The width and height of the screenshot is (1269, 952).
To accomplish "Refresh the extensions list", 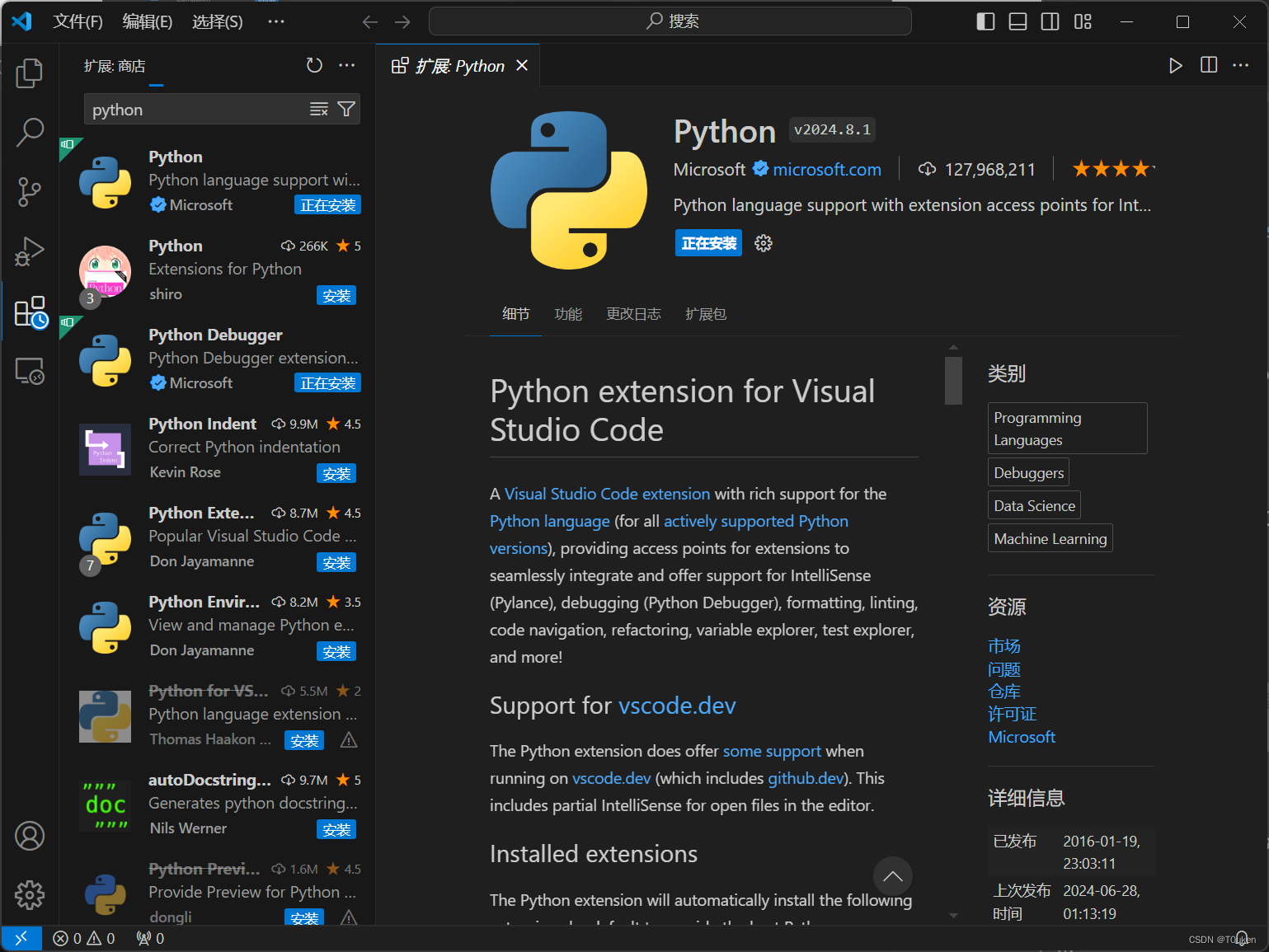I will click(314, 65).
